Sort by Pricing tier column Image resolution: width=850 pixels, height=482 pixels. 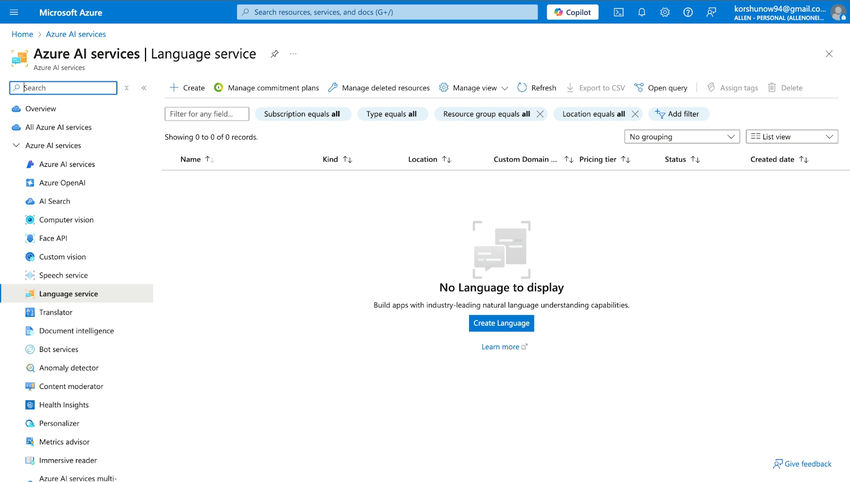point(604,159)
